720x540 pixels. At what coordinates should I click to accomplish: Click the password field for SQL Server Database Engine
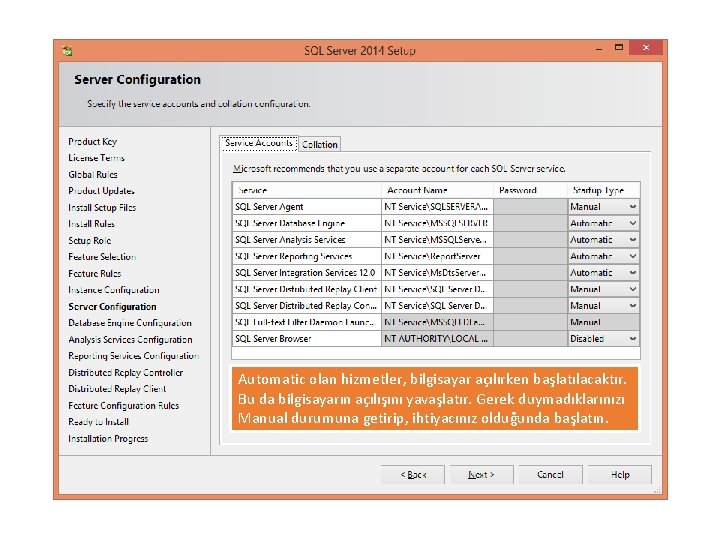(530, 223)
